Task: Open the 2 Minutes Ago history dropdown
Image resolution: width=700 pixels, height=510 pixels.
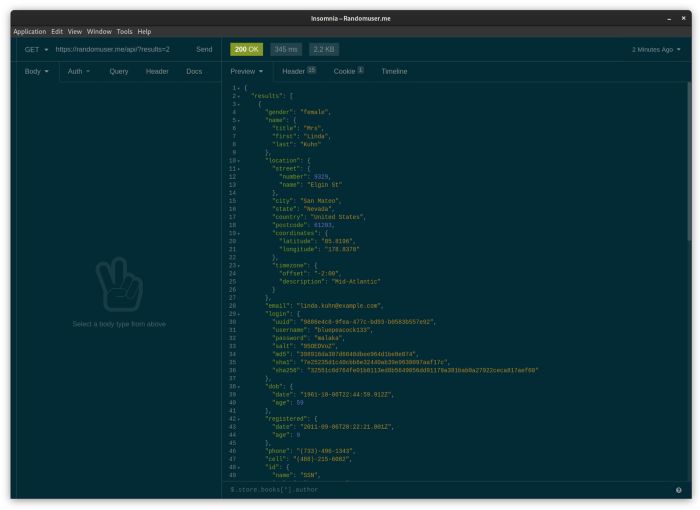Action: (656, 50)
